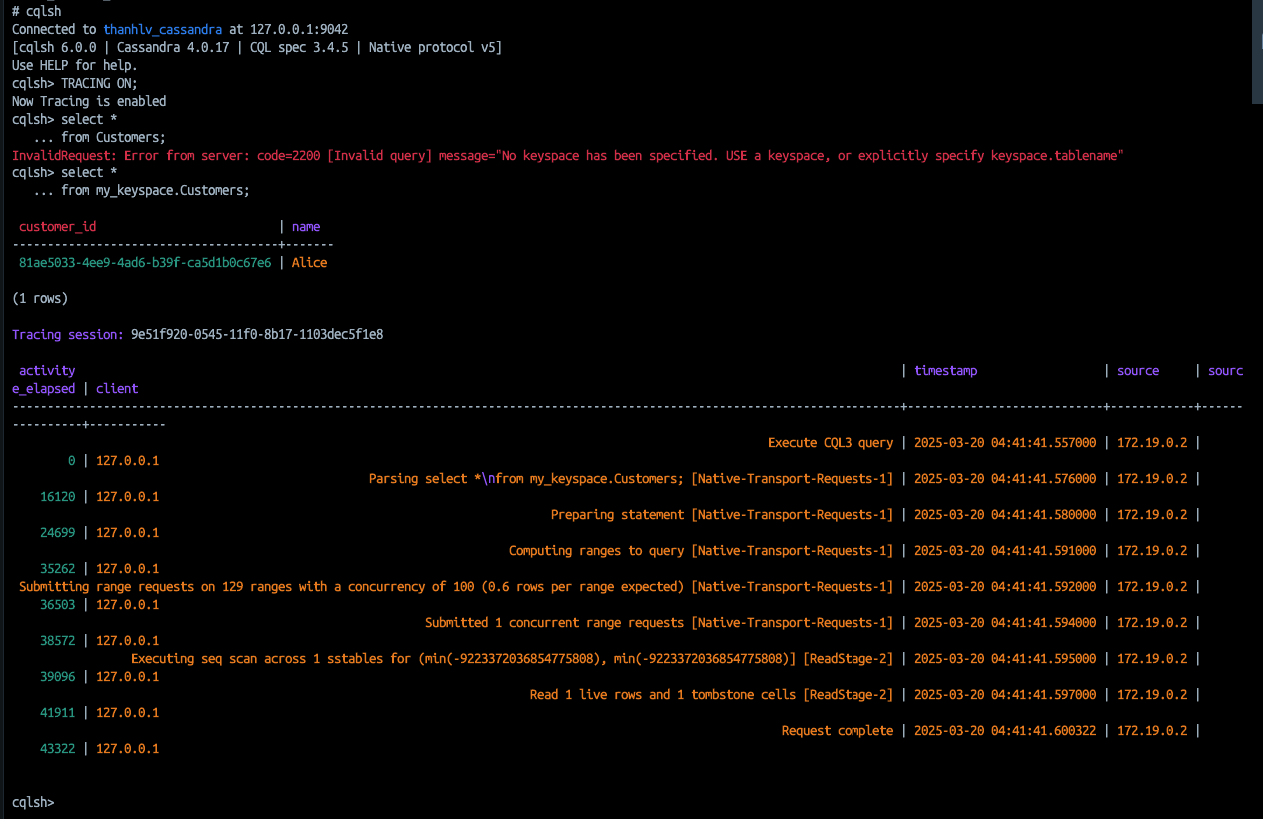Click the client column header
The image size is (1263, 819).
[x=117, y=390]
